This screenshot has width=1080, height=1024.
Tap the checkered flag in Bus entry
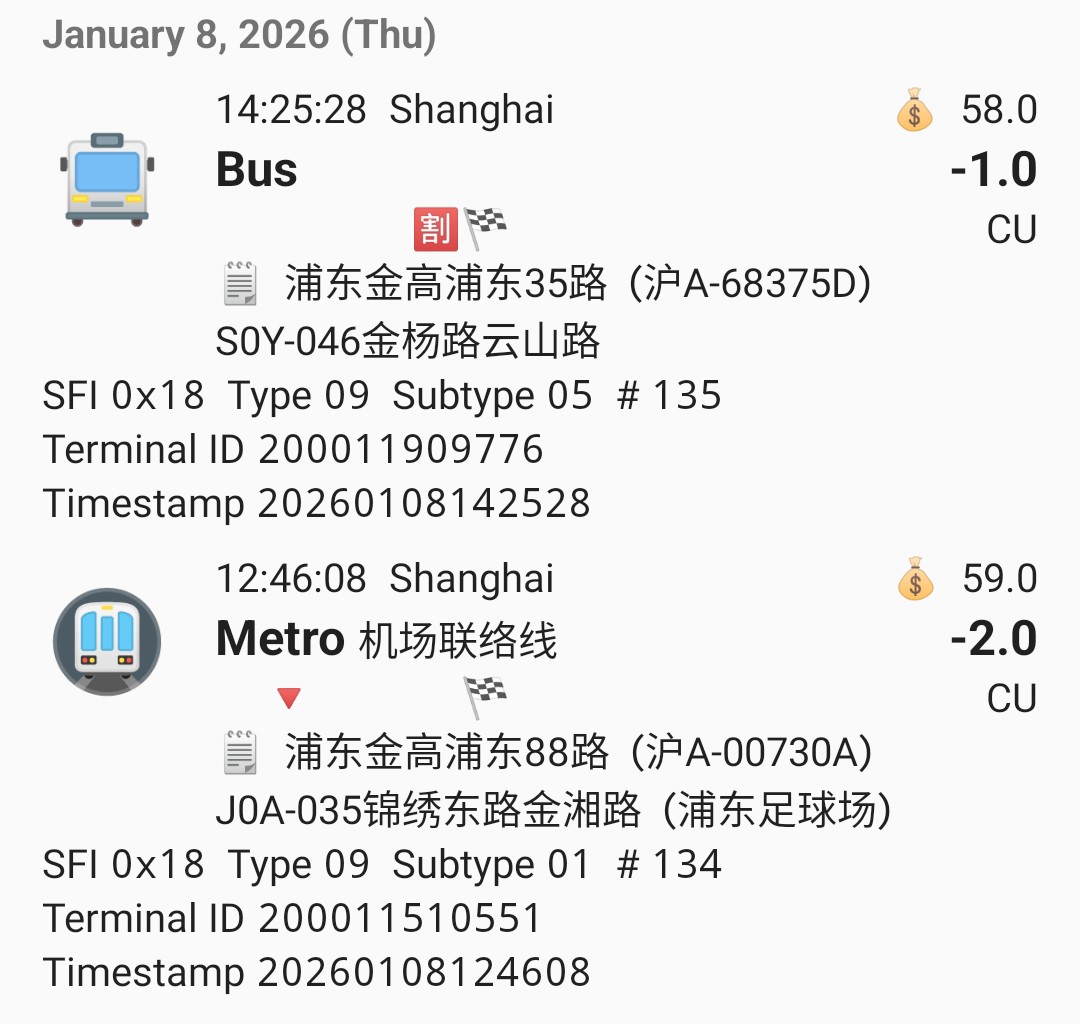(x=485, y=226)
